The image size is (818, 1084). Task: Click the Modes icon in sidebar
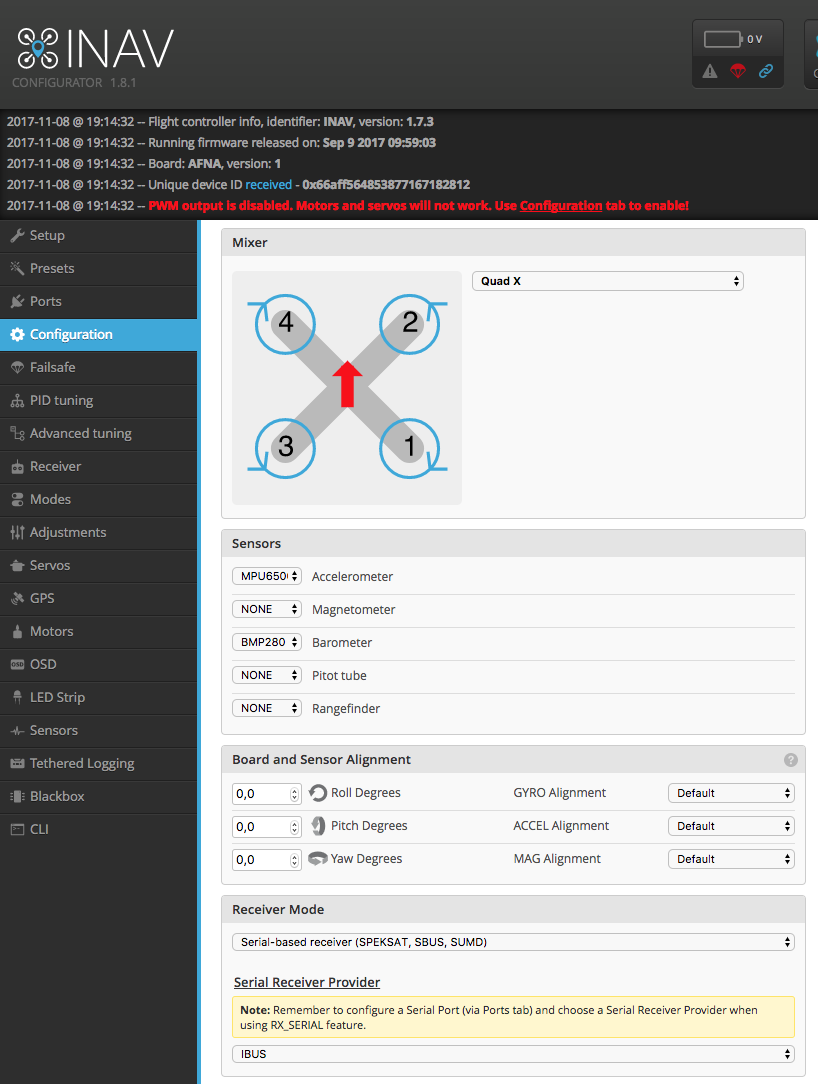pos(17,500)
